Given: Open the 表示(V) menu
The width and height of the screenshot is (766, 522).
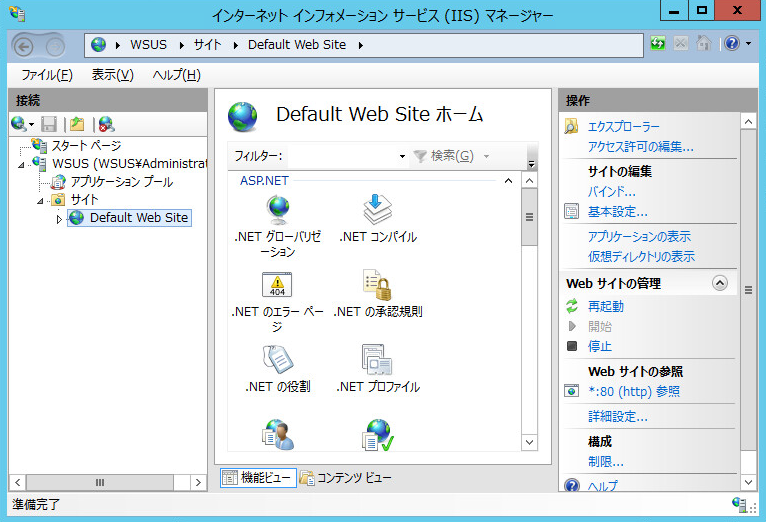Looking at the screenshot, I should pyautogui.click(x=112, y=75).
